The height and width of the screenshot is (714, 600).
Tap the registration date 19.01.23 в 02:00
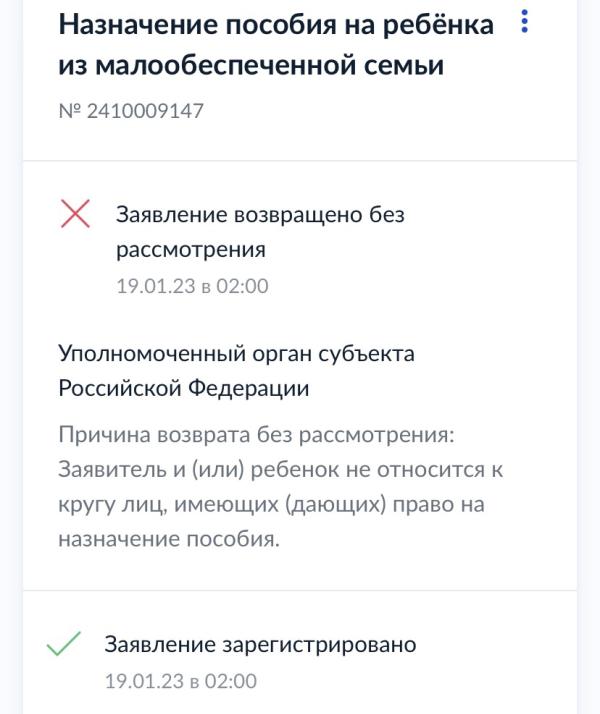tap(181, 681)
